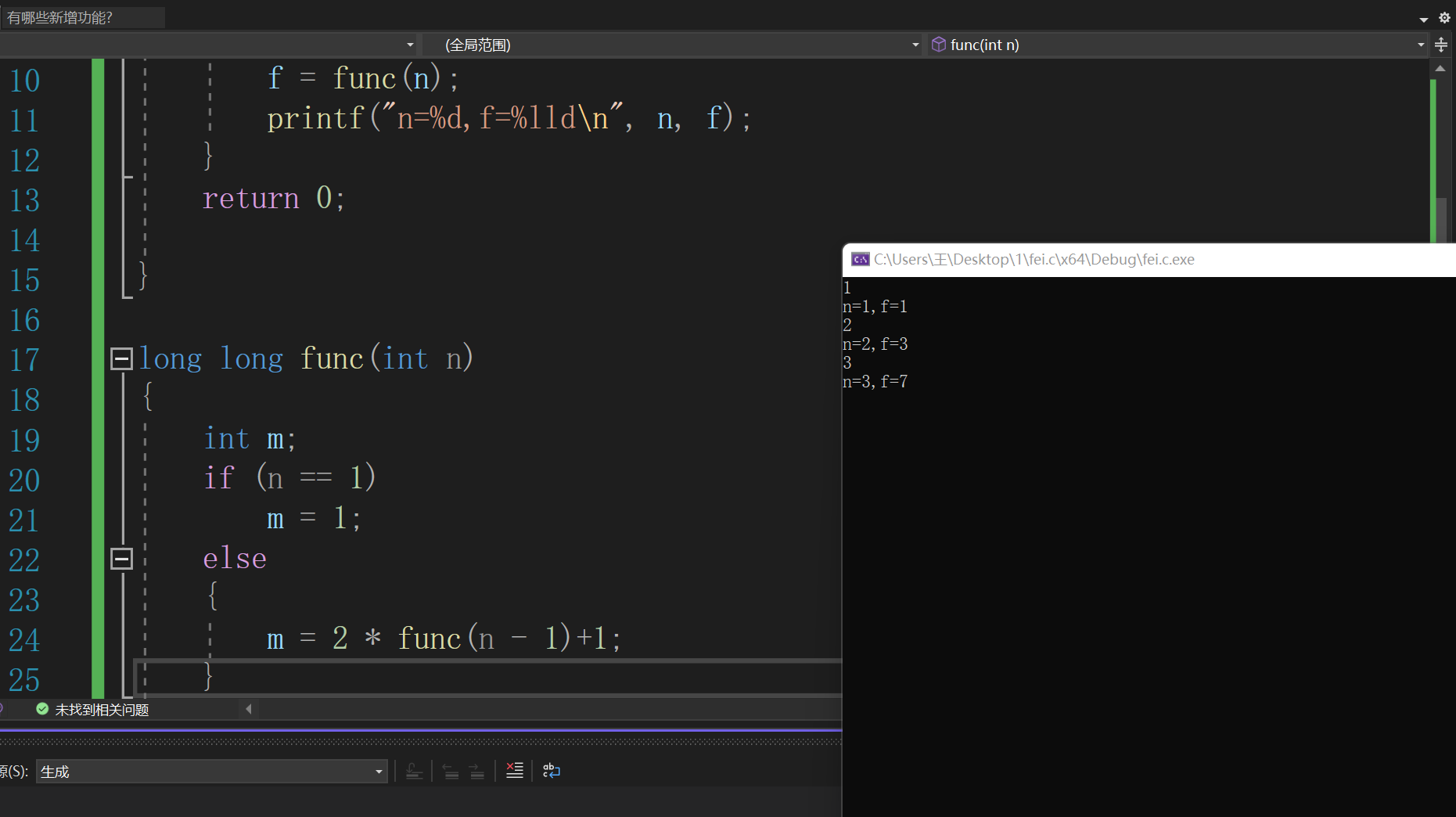This screenshot has height=817, width=1456.
Task: Clear all output with the red X icon
Action: (514, 771)
